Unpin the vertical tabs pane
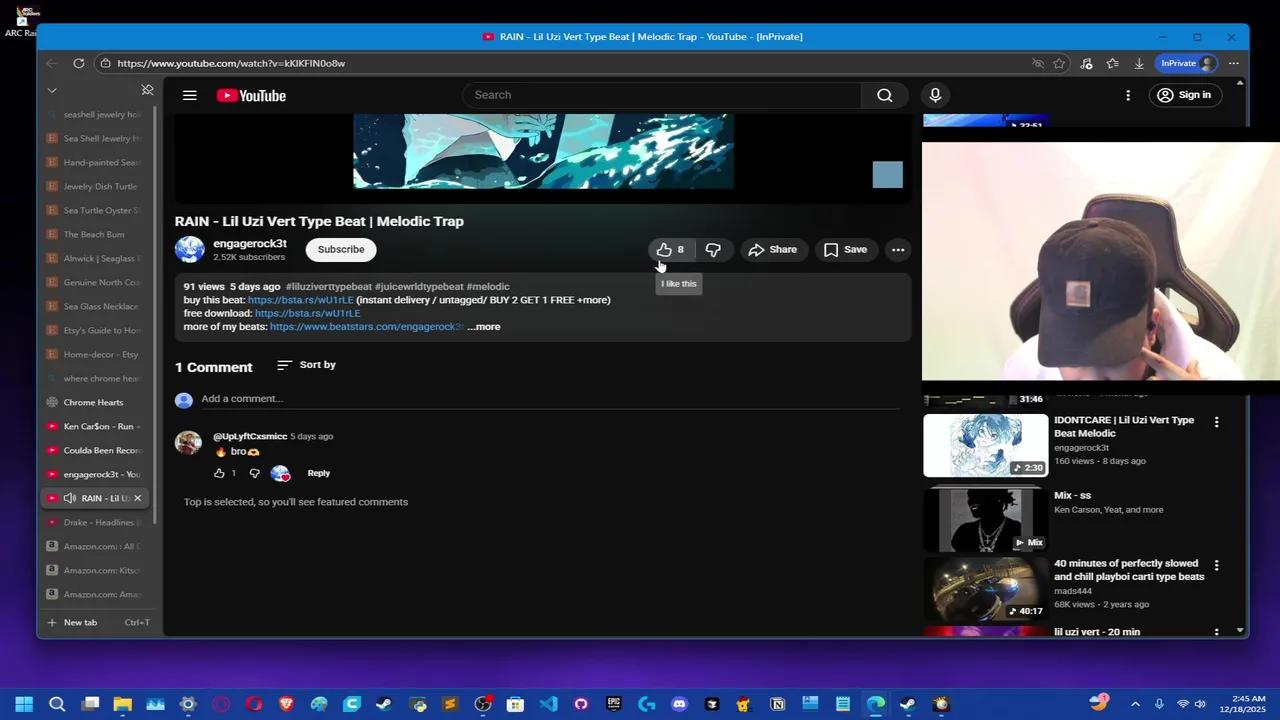 (x=147, y=90)
